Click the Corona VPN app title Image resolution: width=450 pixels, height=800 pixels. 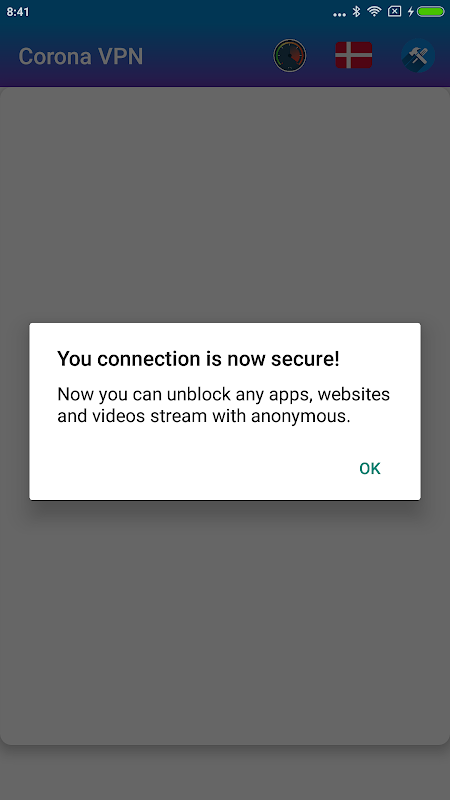[81, 56]
